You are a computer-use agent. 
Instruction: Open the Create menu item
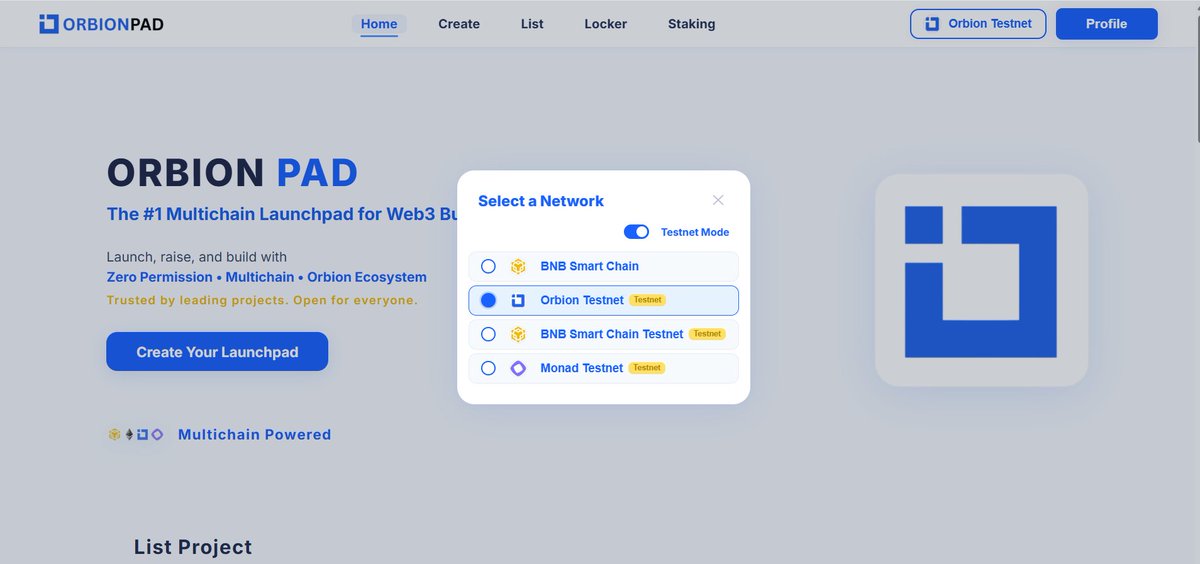pyautogui.click(x=459, y=24)
